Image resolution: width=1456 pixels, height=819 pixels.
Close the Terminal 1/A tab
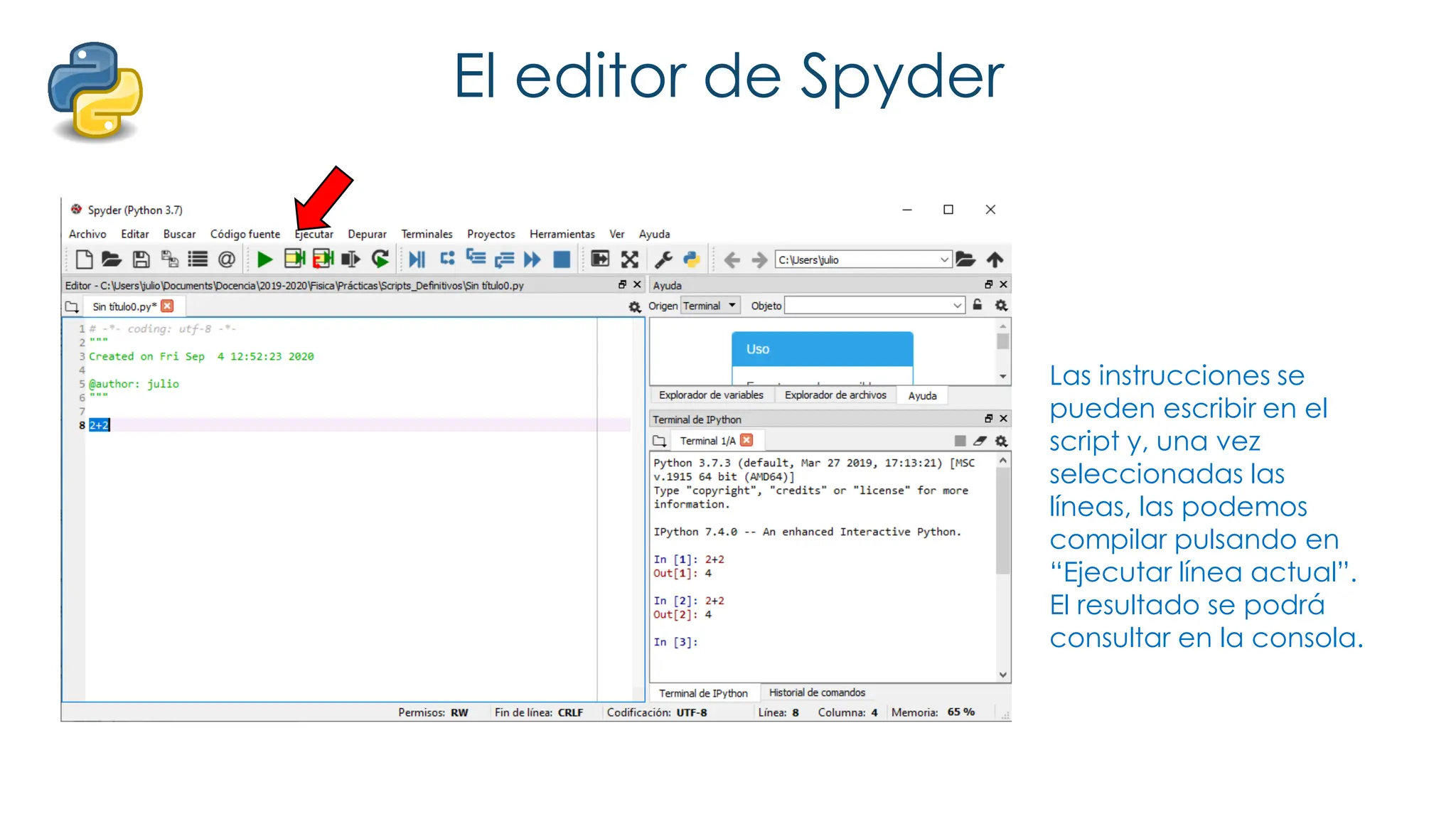(x=746, y=440)
